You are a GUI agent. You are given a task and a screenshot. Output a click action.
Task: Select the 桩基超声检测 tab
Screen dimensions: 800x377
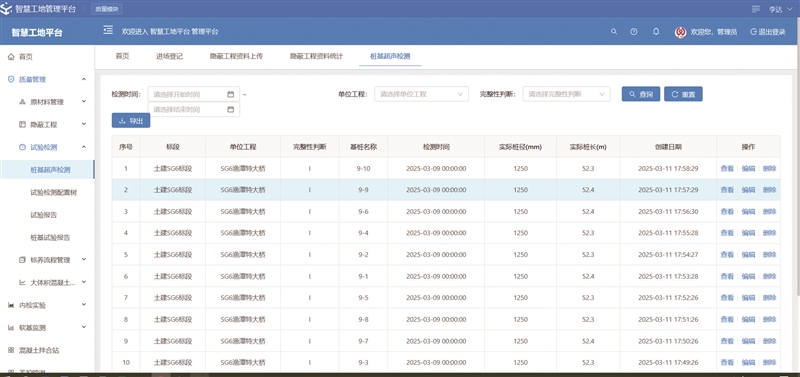coord(390,56)
